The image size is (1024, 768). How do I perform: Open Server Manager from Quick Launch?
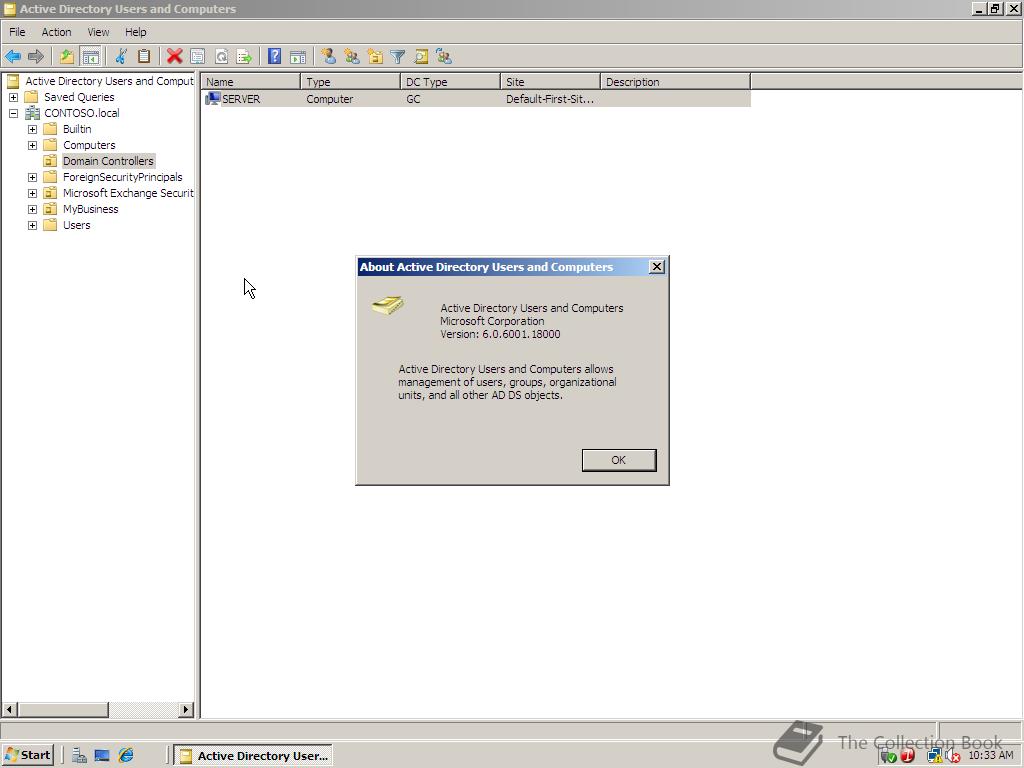coord(79,756)
